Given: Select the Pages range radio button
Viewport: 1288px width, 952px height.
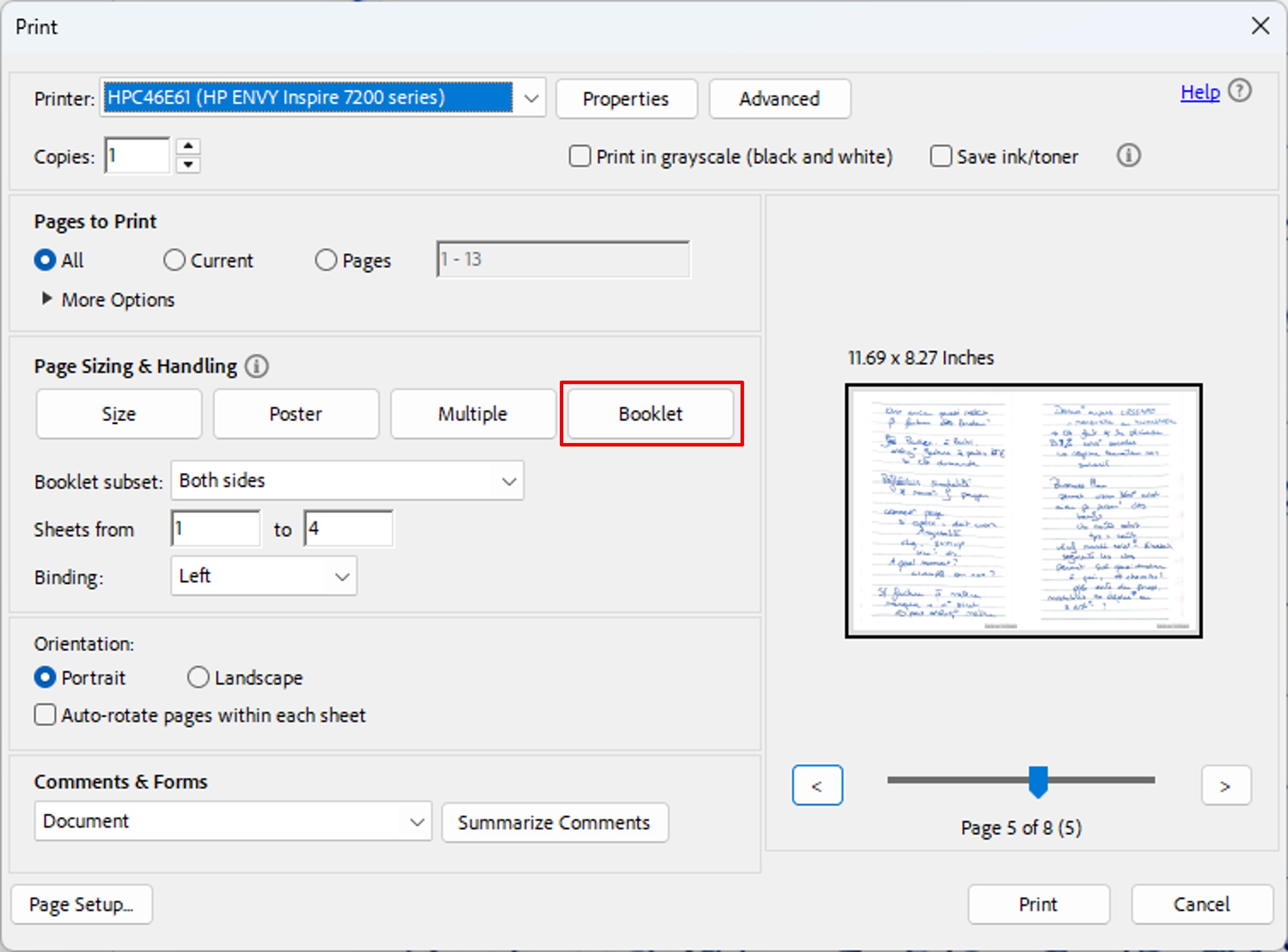Looking at the screenshot, I should [325, 261].
